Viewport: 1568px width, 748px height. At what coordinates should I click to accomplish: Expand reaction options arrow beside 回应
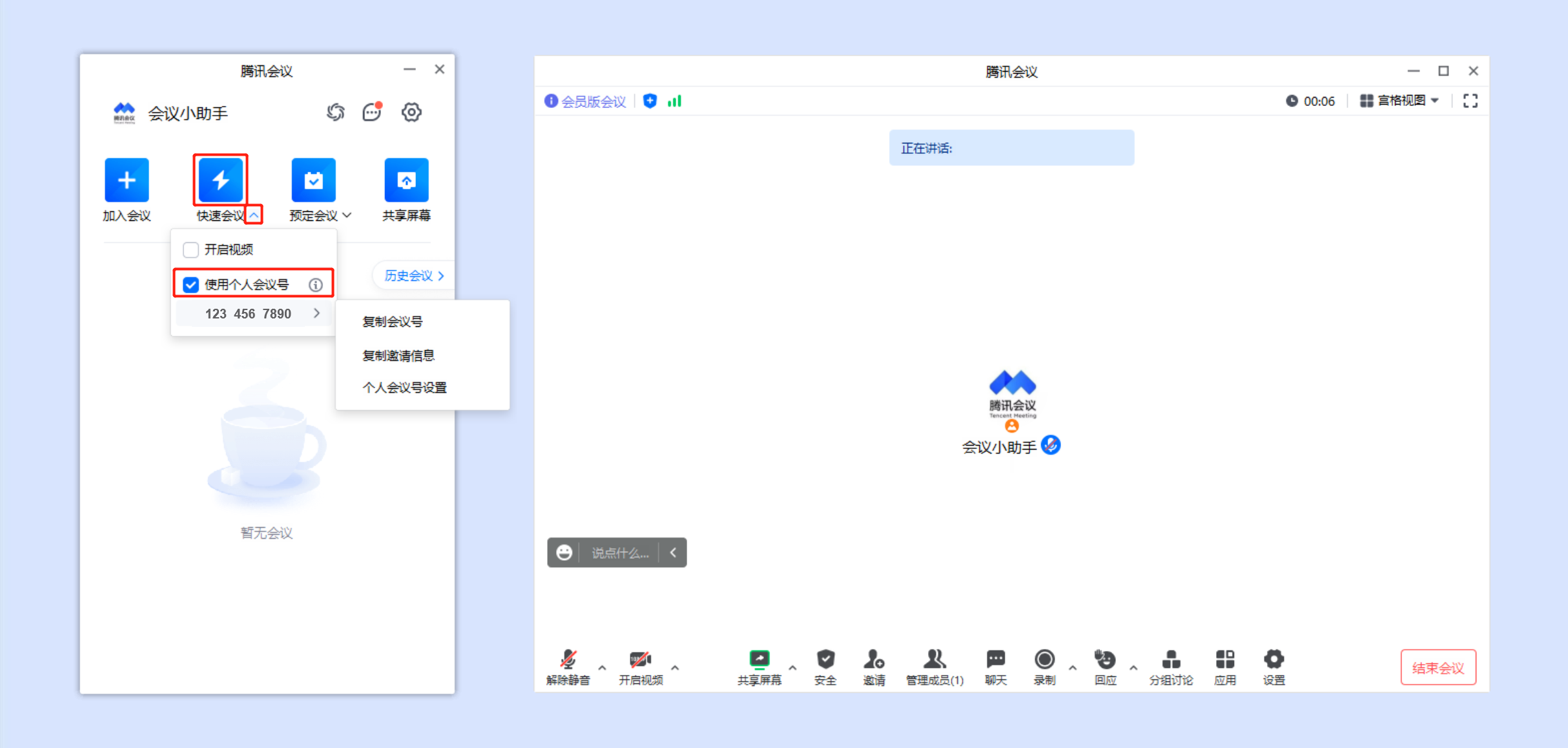[1133, 667]
